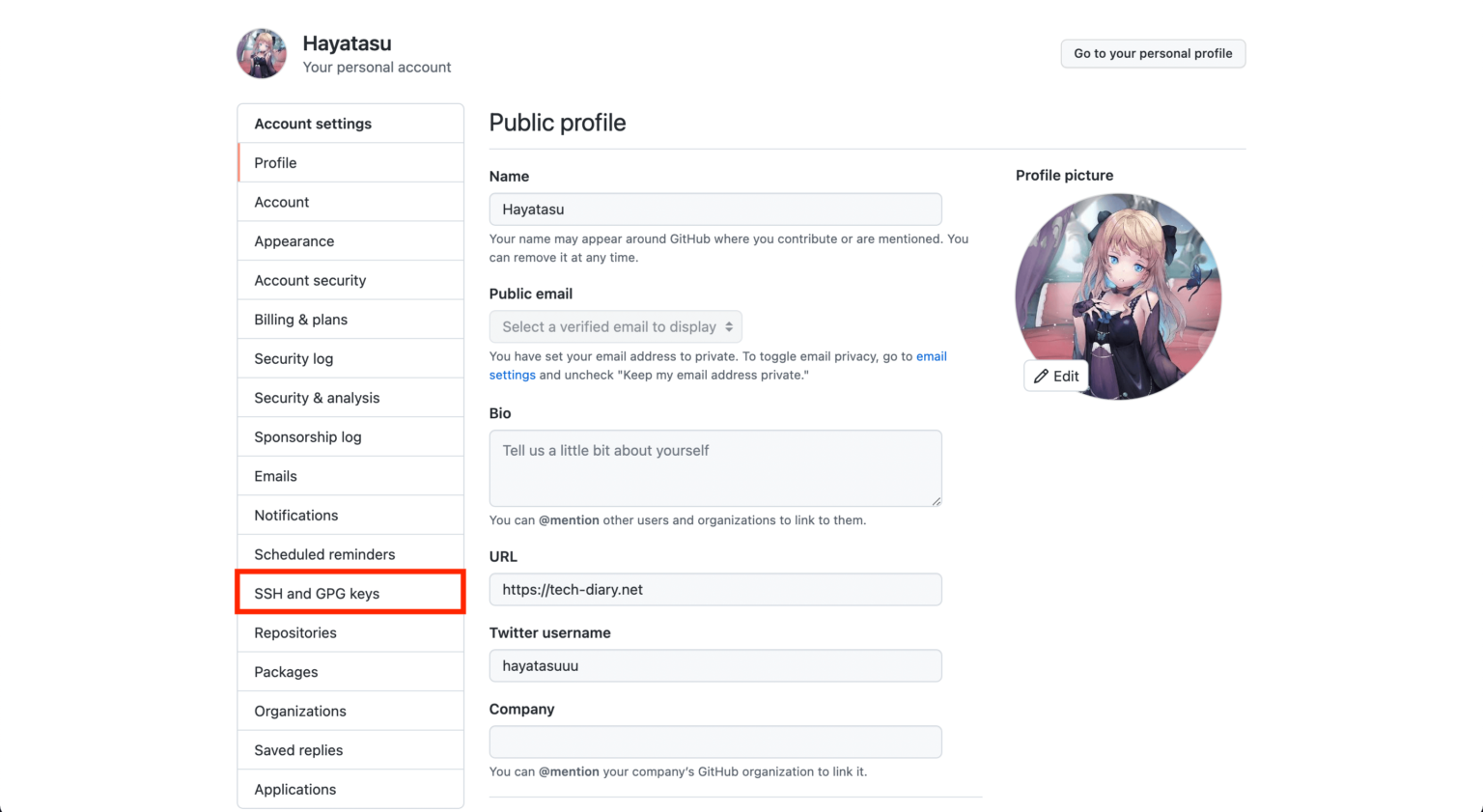Click the Hayatasu avatar at page top

[x=261, y=53]
